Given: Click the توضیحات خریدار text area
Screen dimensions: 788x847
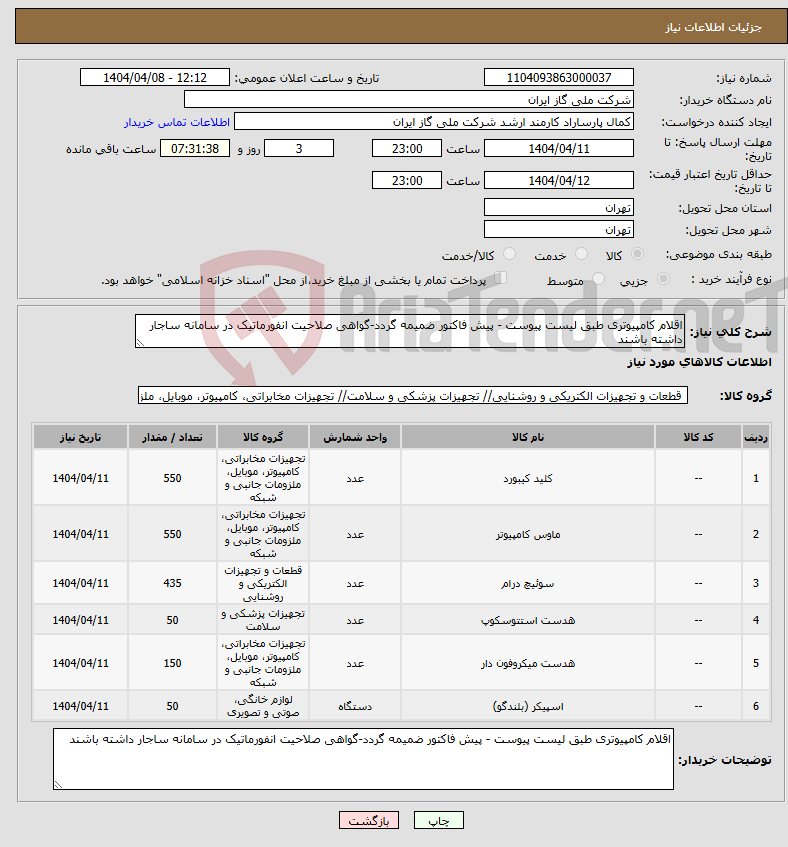Looking at the screenshot, I should point(363,759).
